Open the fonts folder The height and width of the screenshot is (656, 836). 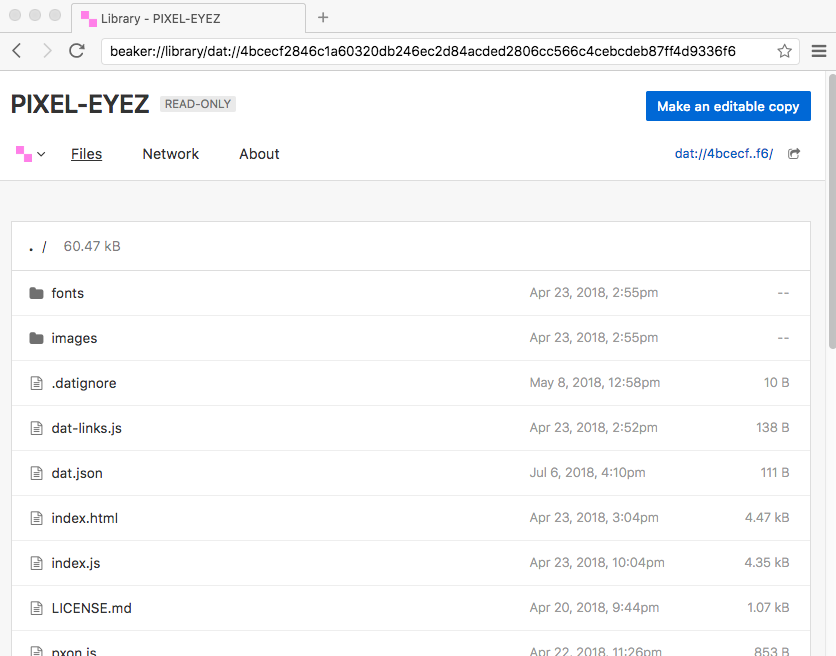click(68, 293)
